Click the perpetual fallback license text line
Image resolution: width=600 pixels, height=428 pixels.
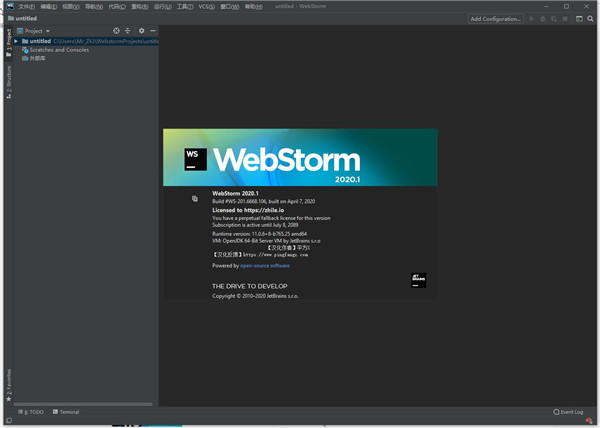click(x=271, y=218)
